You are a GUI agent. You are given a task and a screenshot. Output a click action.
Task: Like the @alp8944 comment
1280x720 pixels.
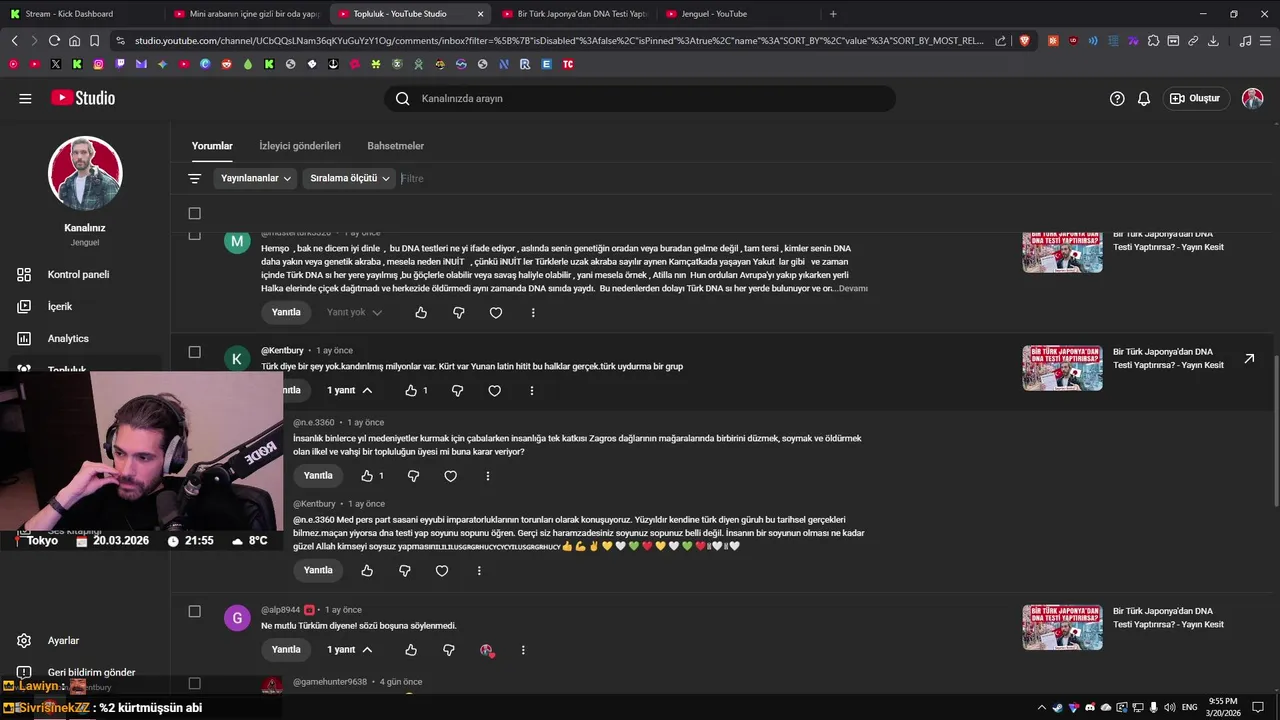click(411, 649)
